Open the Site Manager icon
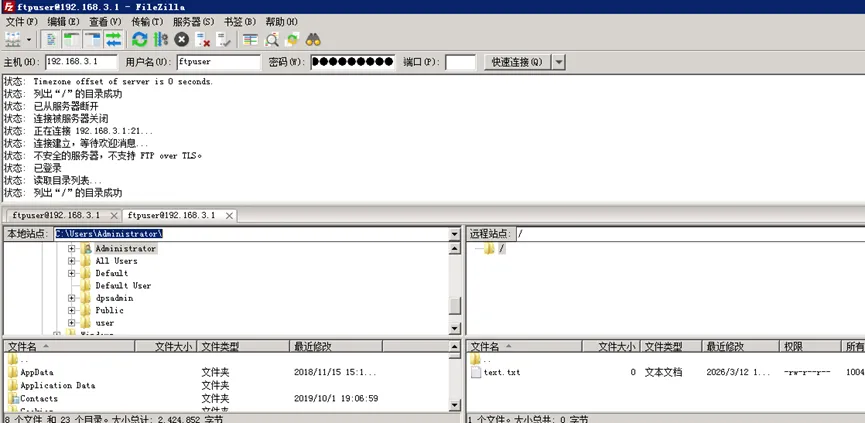865x423 pixels. (12, 39)
